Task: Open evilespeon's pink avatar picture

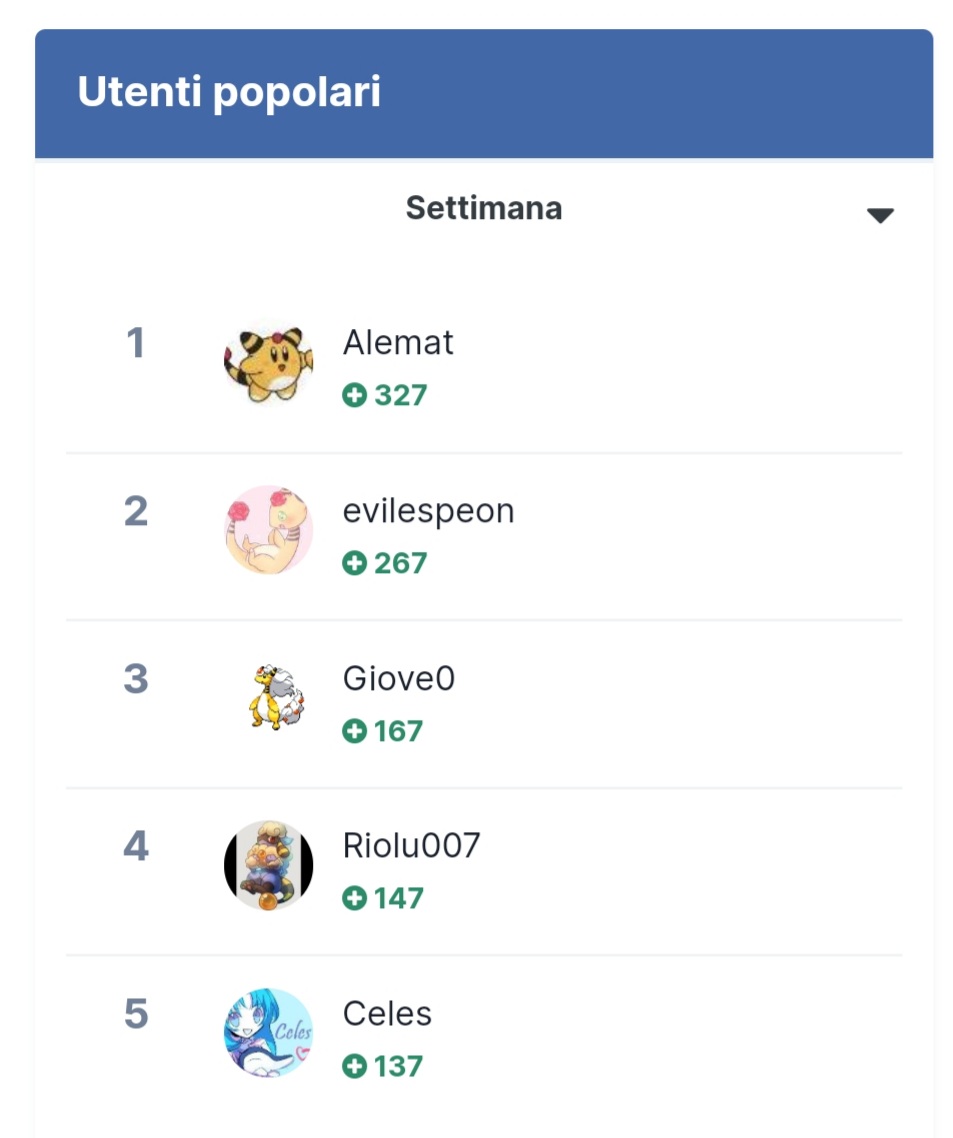Action: click(268, 530)
